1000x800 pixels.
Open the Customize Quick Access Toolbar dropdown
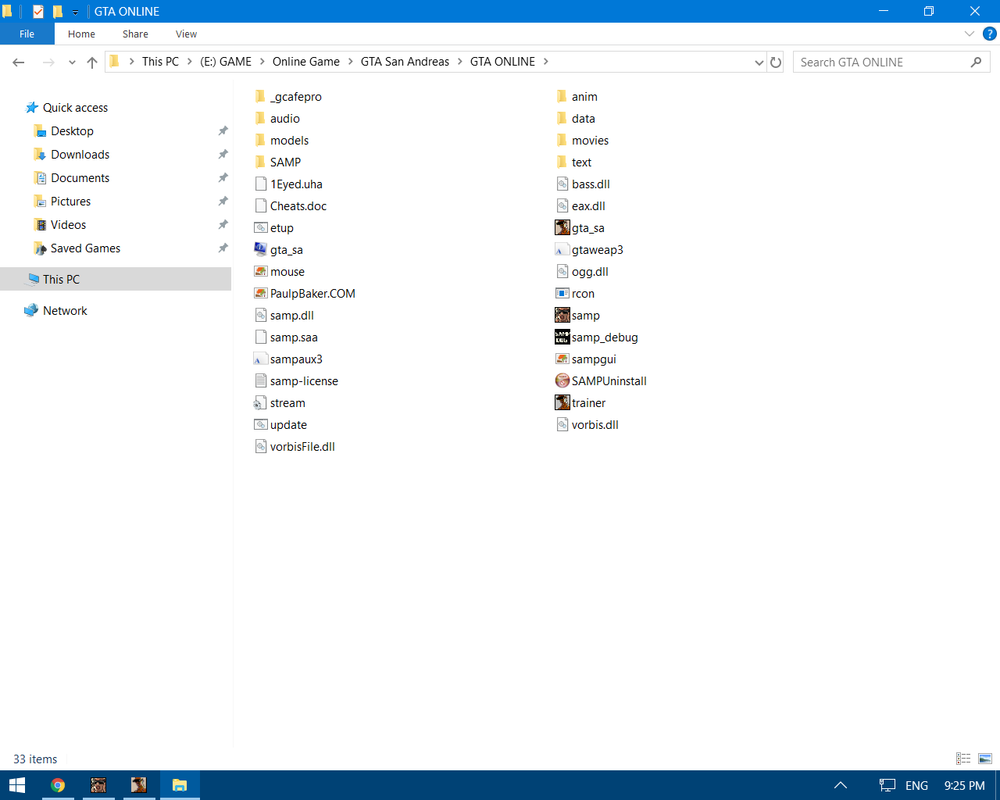(x=75, y=11)
